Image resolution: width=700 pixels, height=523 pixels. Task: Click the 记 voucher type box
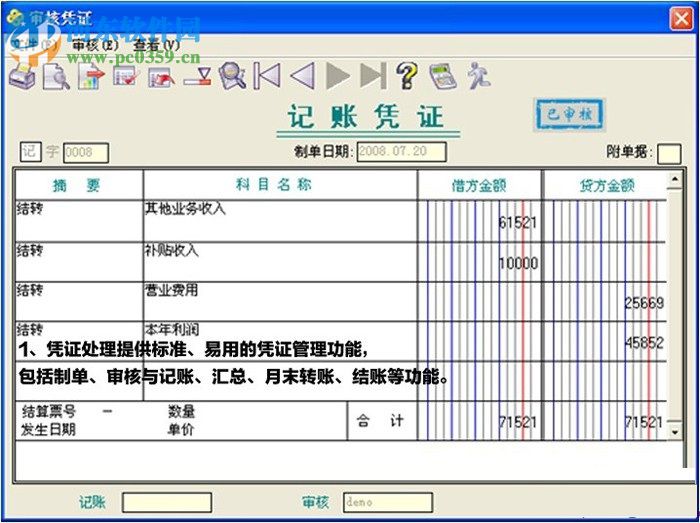30,151
